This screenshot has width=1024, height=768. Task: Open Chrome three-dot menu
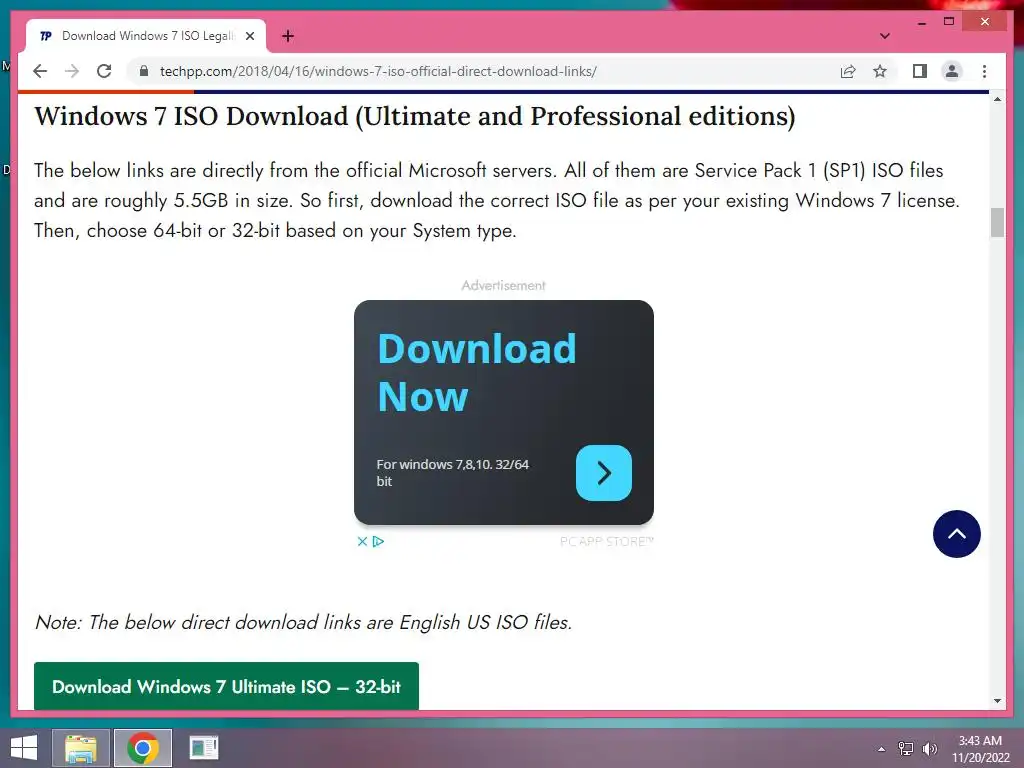pyautogui.click(x=984, y=71)
